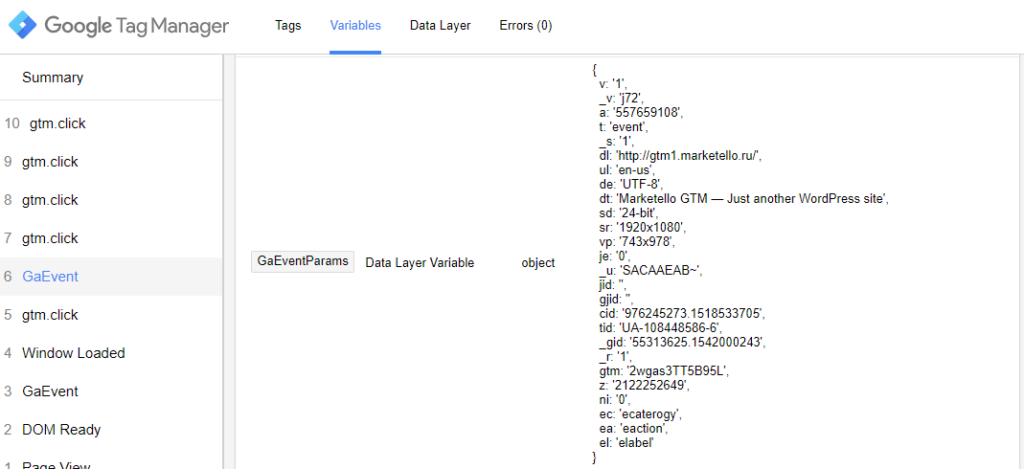Image resolution: width=1024 pixels, height=469 pixels.
Task: Select event 10 gtm.click
Action: [57, 124]
